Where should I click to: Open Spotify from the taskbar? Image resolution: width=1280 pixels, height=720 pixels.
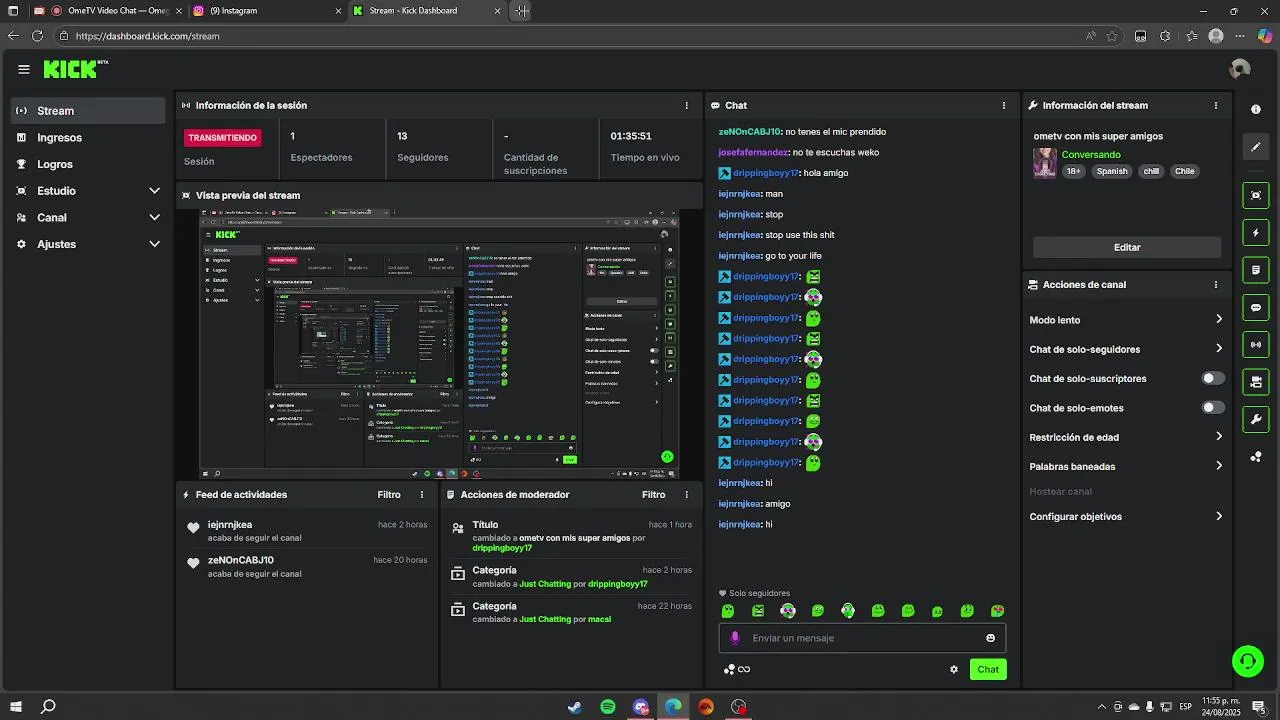(608, 707)
